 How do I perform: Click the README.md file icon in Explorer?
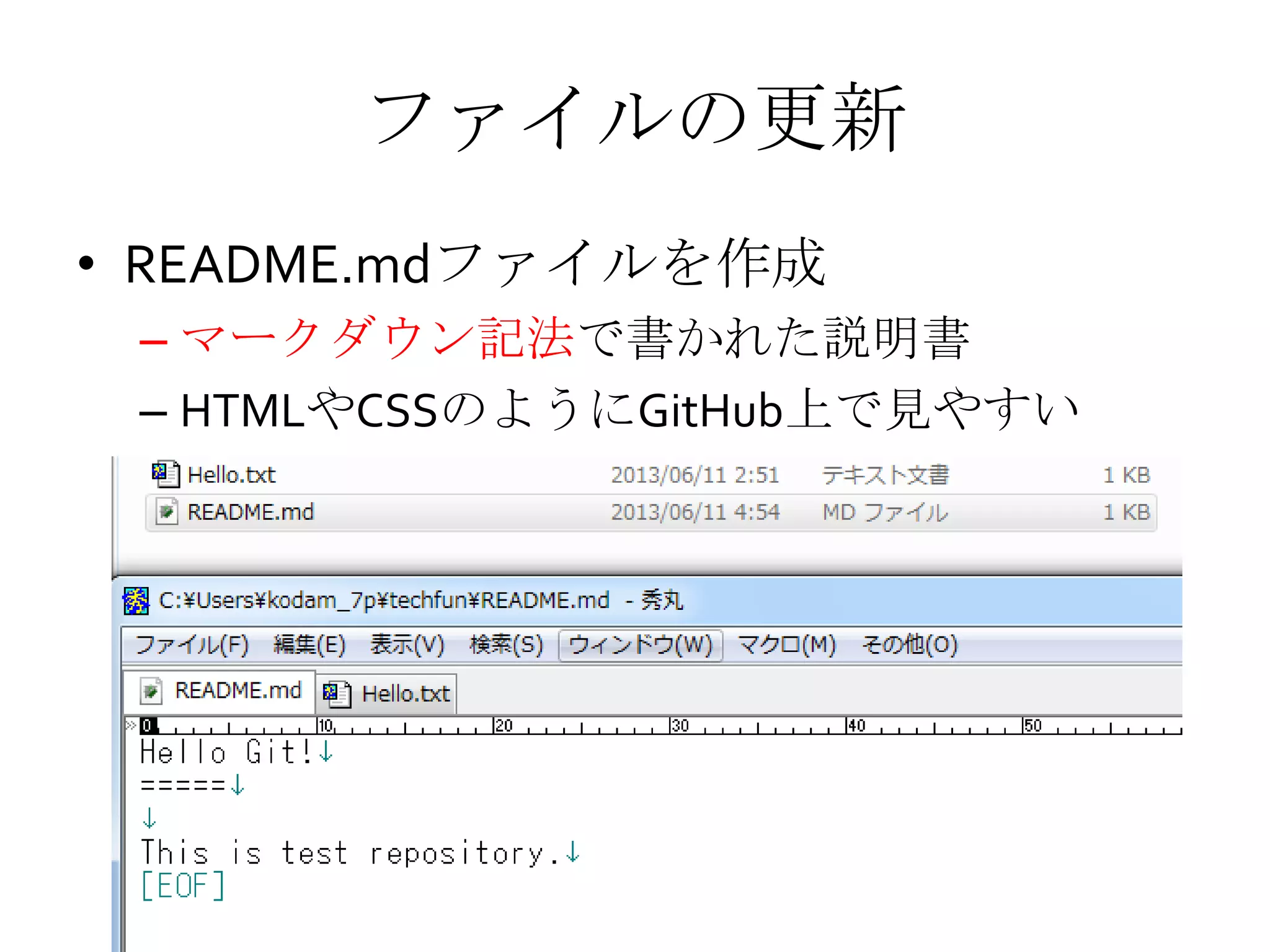(166, 512)
